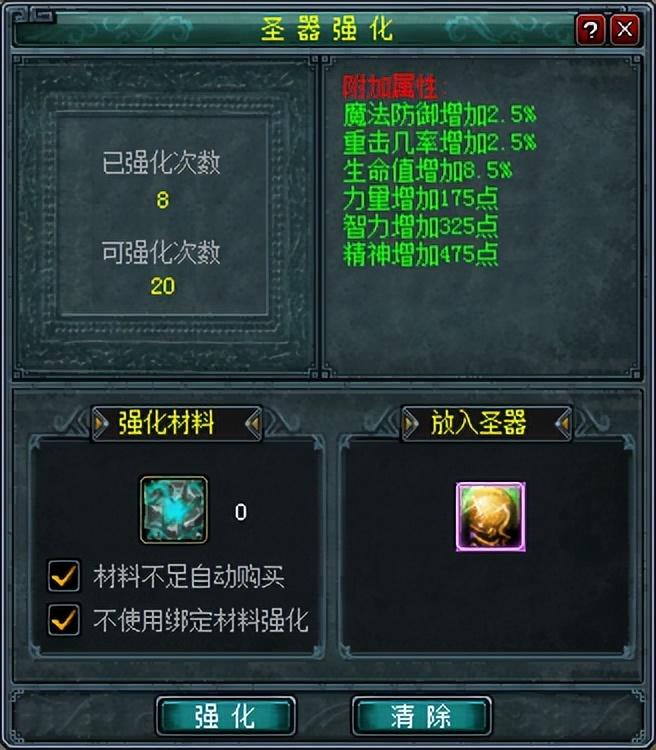Viewport: 656px width, 750px height.
Task: Click right arrow of 强化材料 header
Action: pos(254,423)
